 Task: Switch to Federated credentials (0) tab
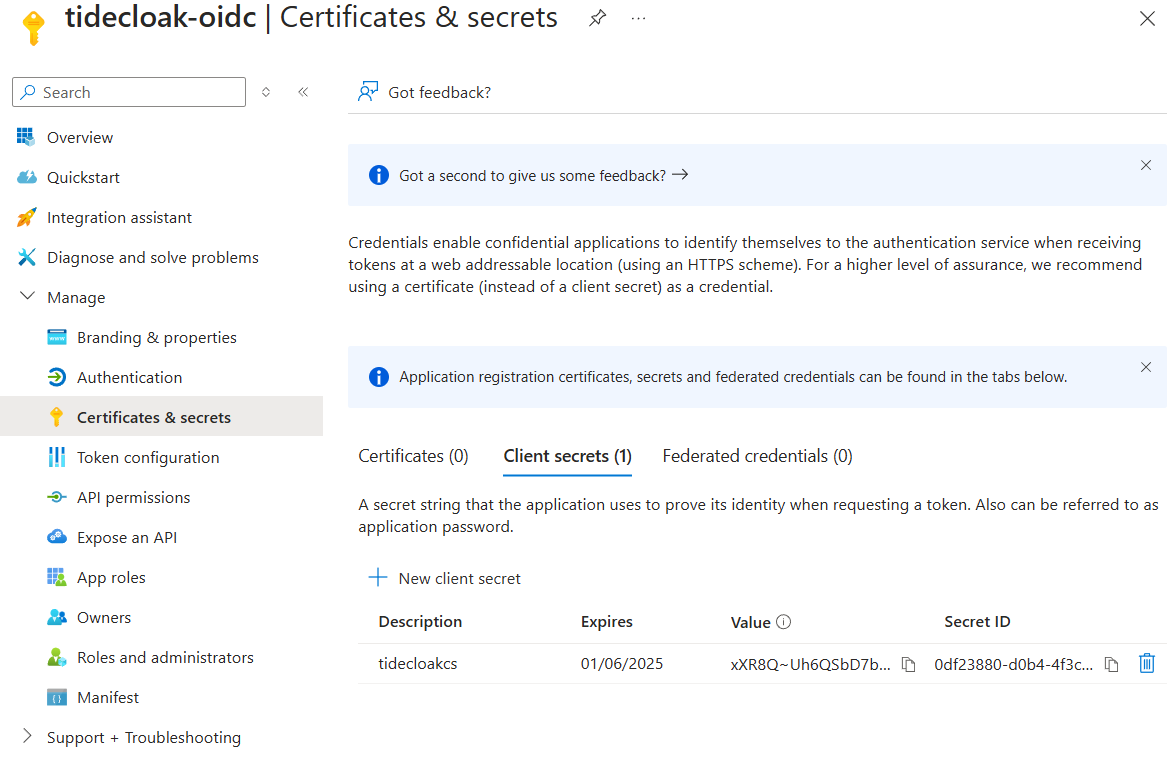point(757,456)
